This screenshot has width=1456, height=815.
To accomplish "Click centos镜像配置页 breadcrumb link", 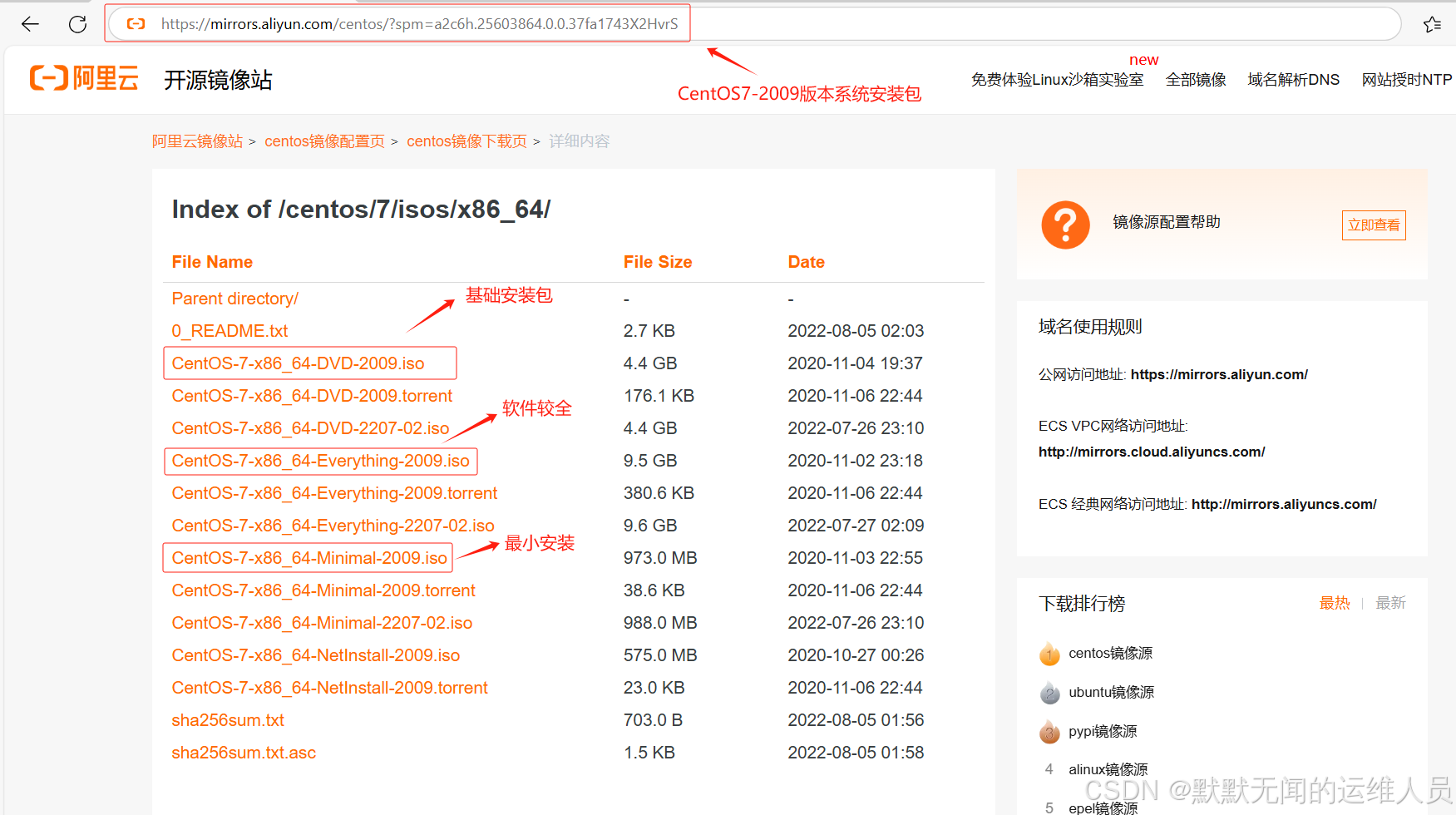I will (324, 141).
